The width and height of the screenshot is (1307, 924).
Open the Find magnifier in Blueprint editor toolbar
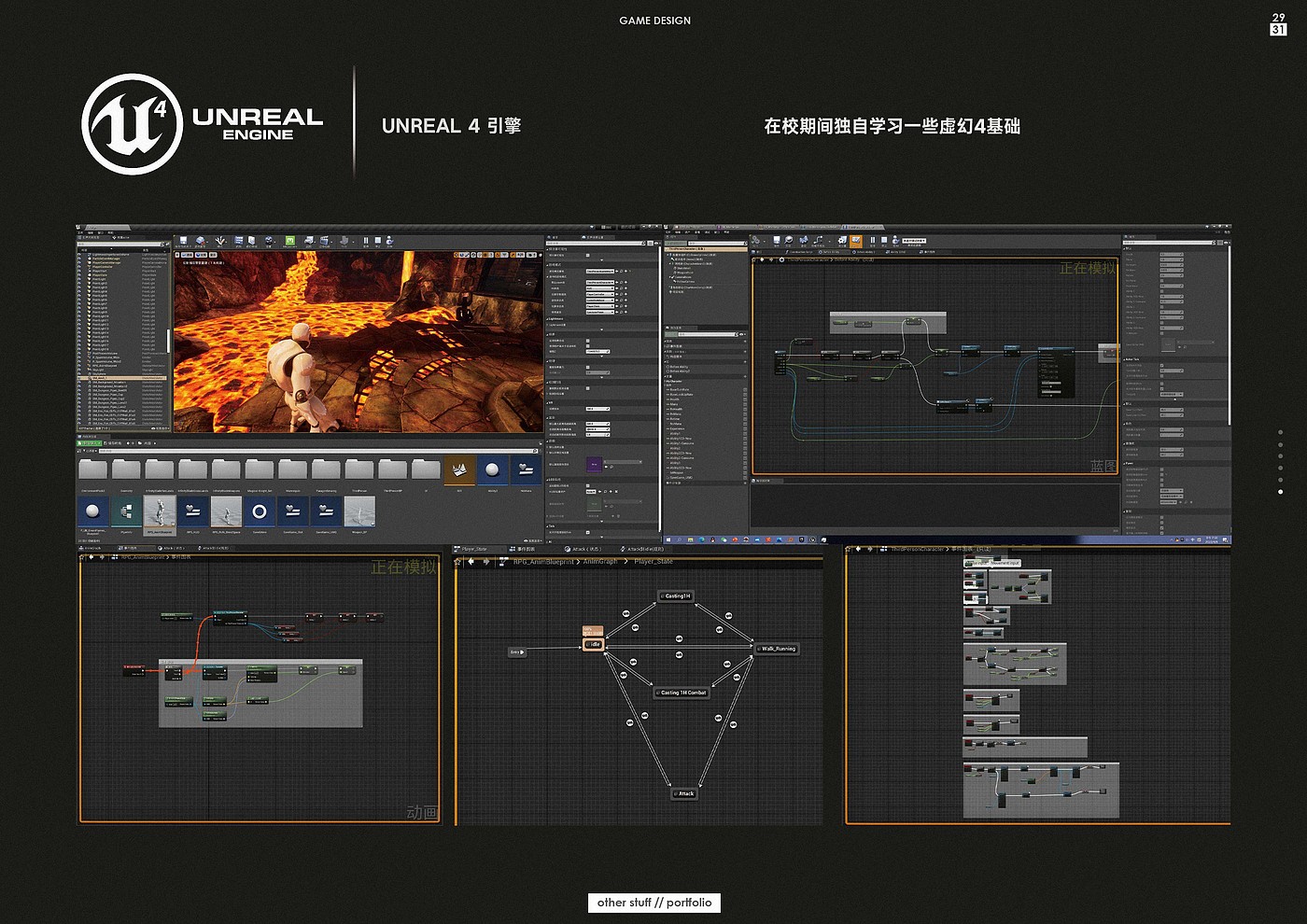789,242
